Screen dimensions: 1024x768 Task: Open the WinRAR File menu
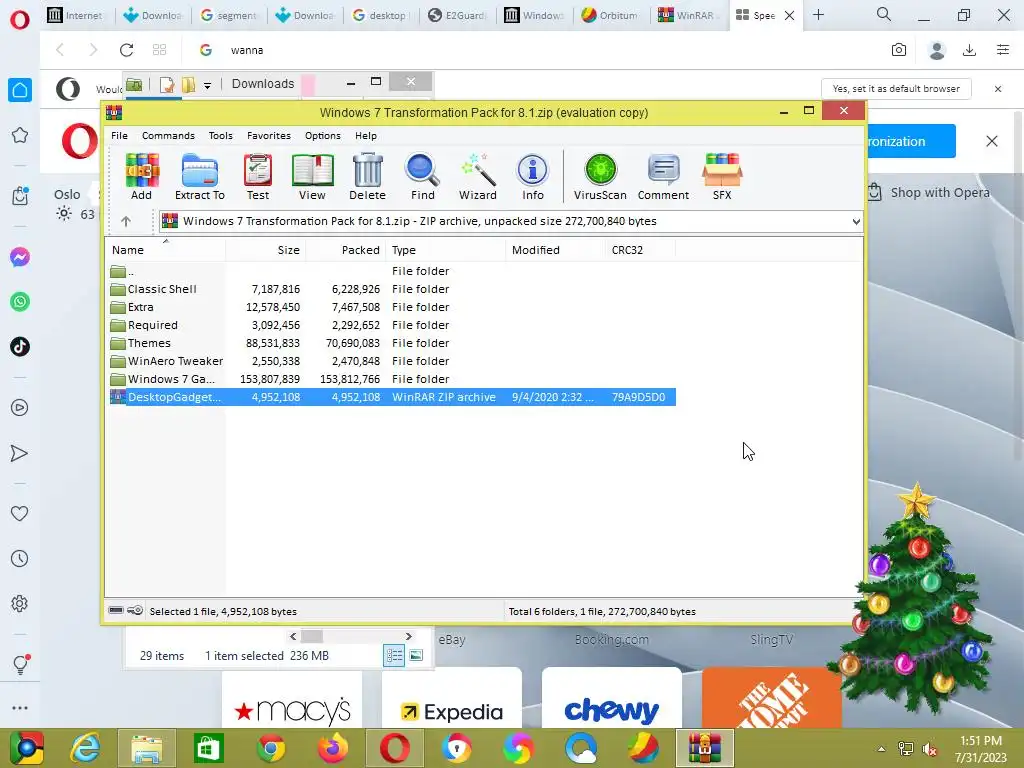coord(120,136)
